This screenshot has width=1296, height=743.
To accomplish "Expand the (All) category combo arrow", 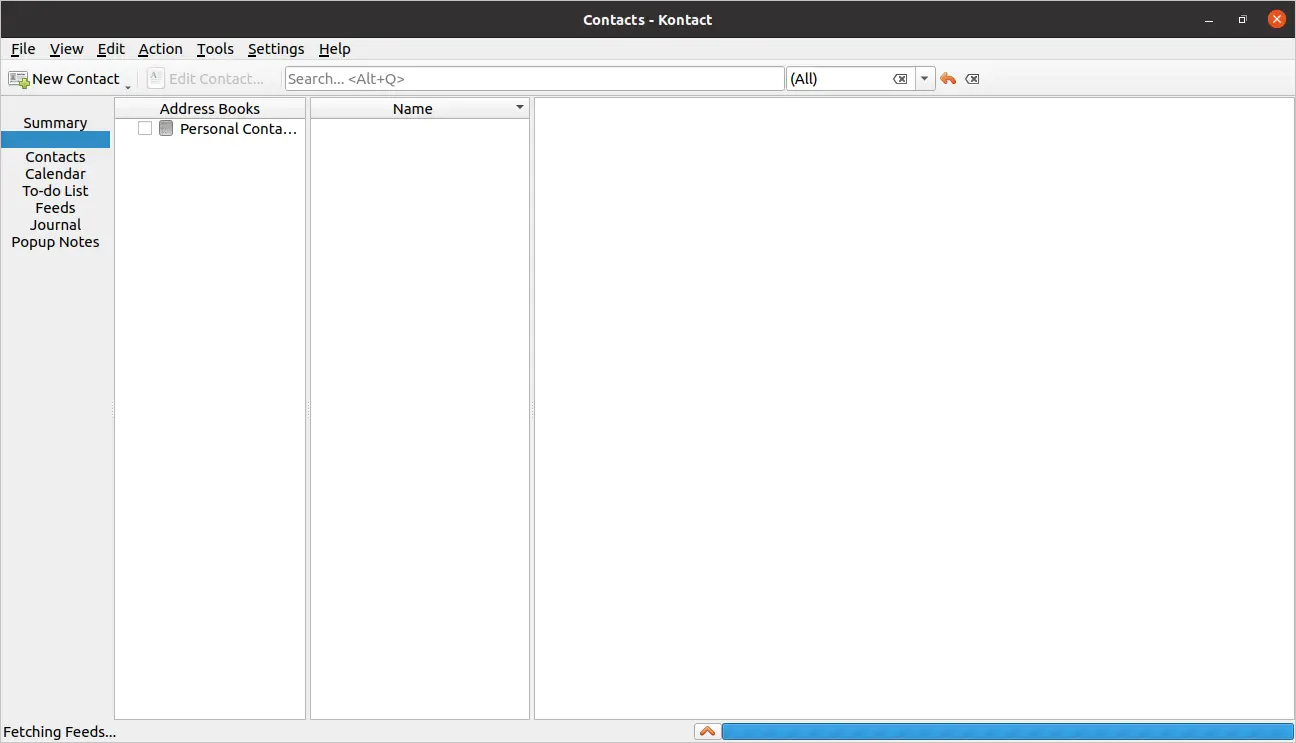I will coord(925,79).
